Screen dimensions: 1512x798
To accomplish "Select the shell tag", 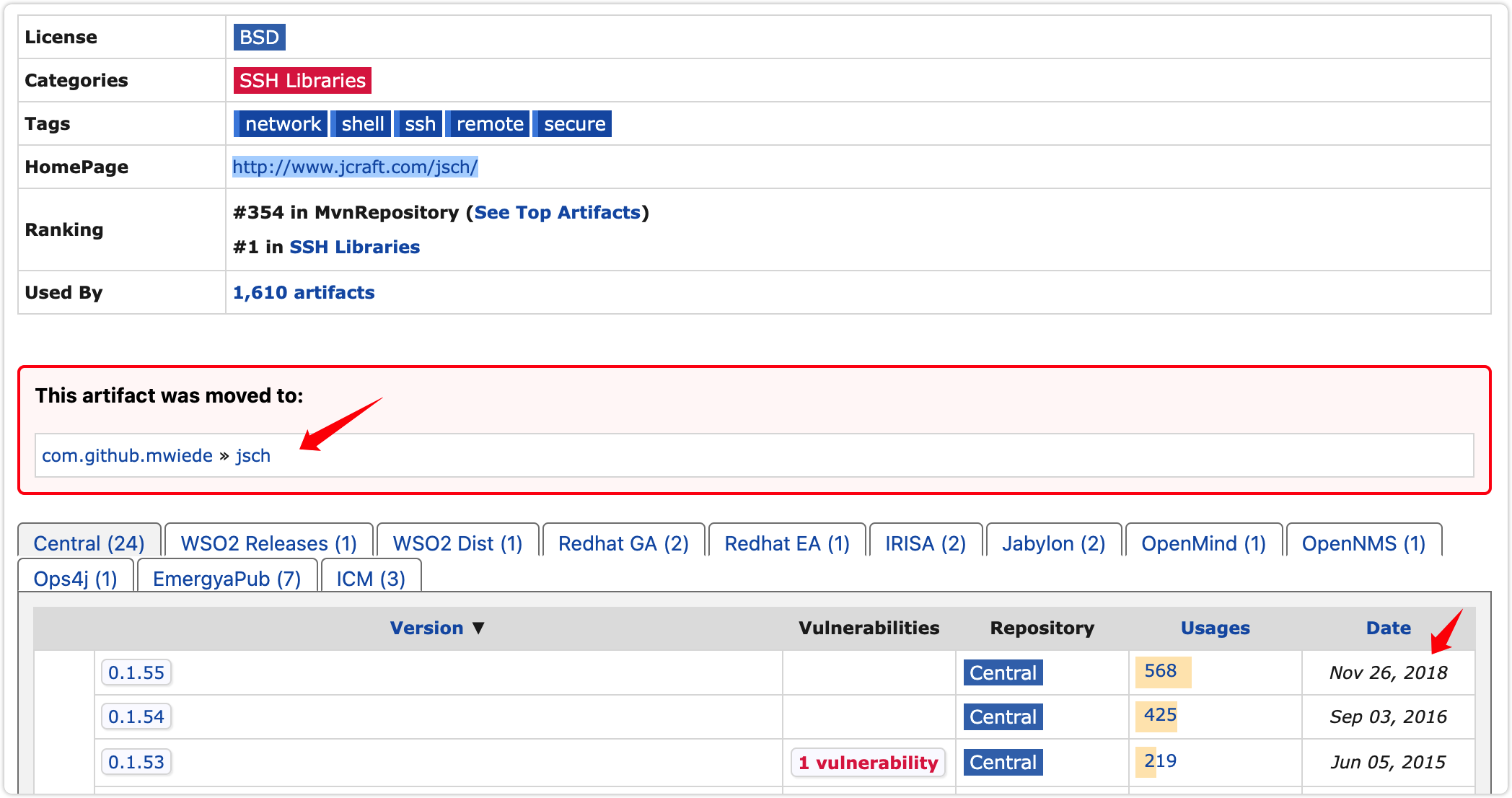I will (x=361, y=124).
